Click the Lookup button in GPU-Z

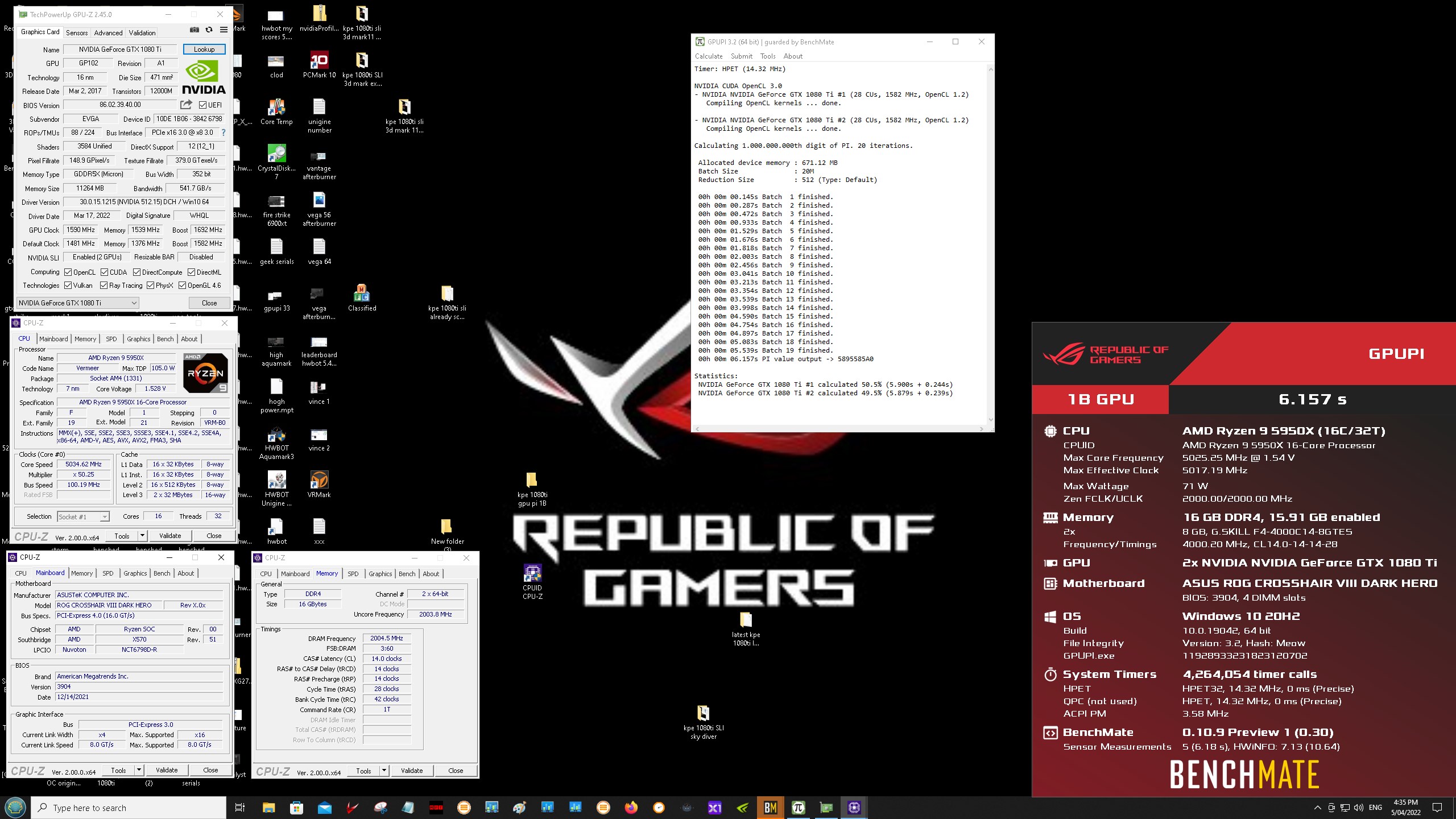[204, 49]
